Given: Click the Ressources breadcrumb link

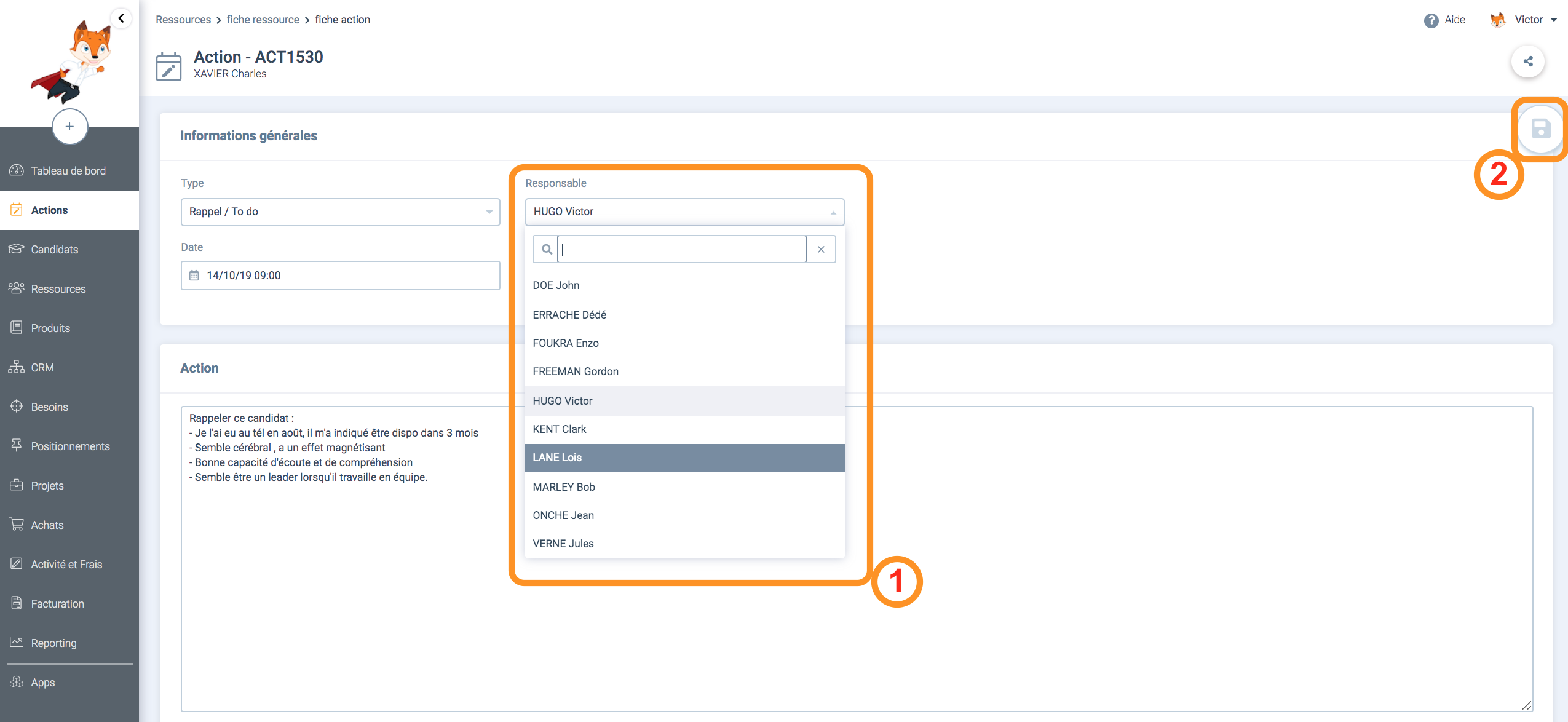Looking at the screenshot, I should point(183,20).
